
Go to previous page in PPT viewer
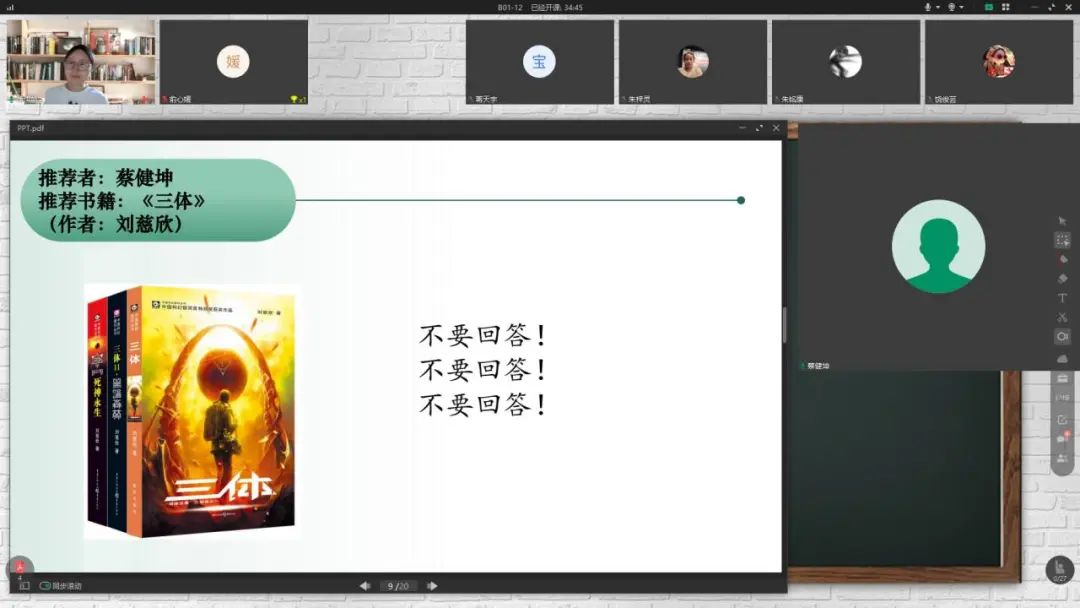coord(366,586)
